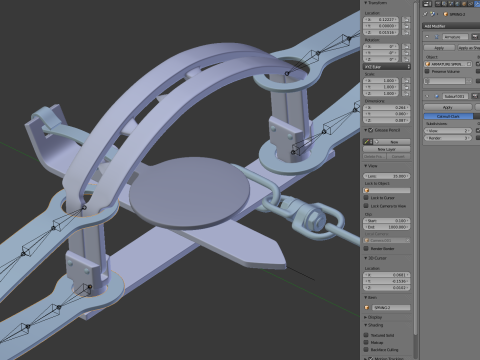480x360 pixels.
Task: Expand the Display panel
Action: [366, 317]
